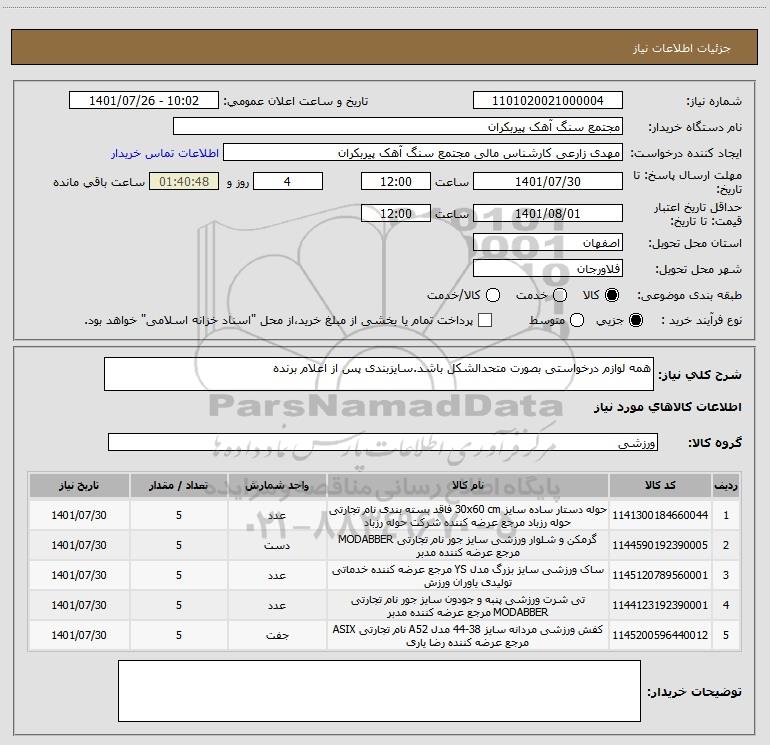Viewport: 770px width, 745px height.
Task: Select product code 1145120789560001
Action: coord(660,575)
